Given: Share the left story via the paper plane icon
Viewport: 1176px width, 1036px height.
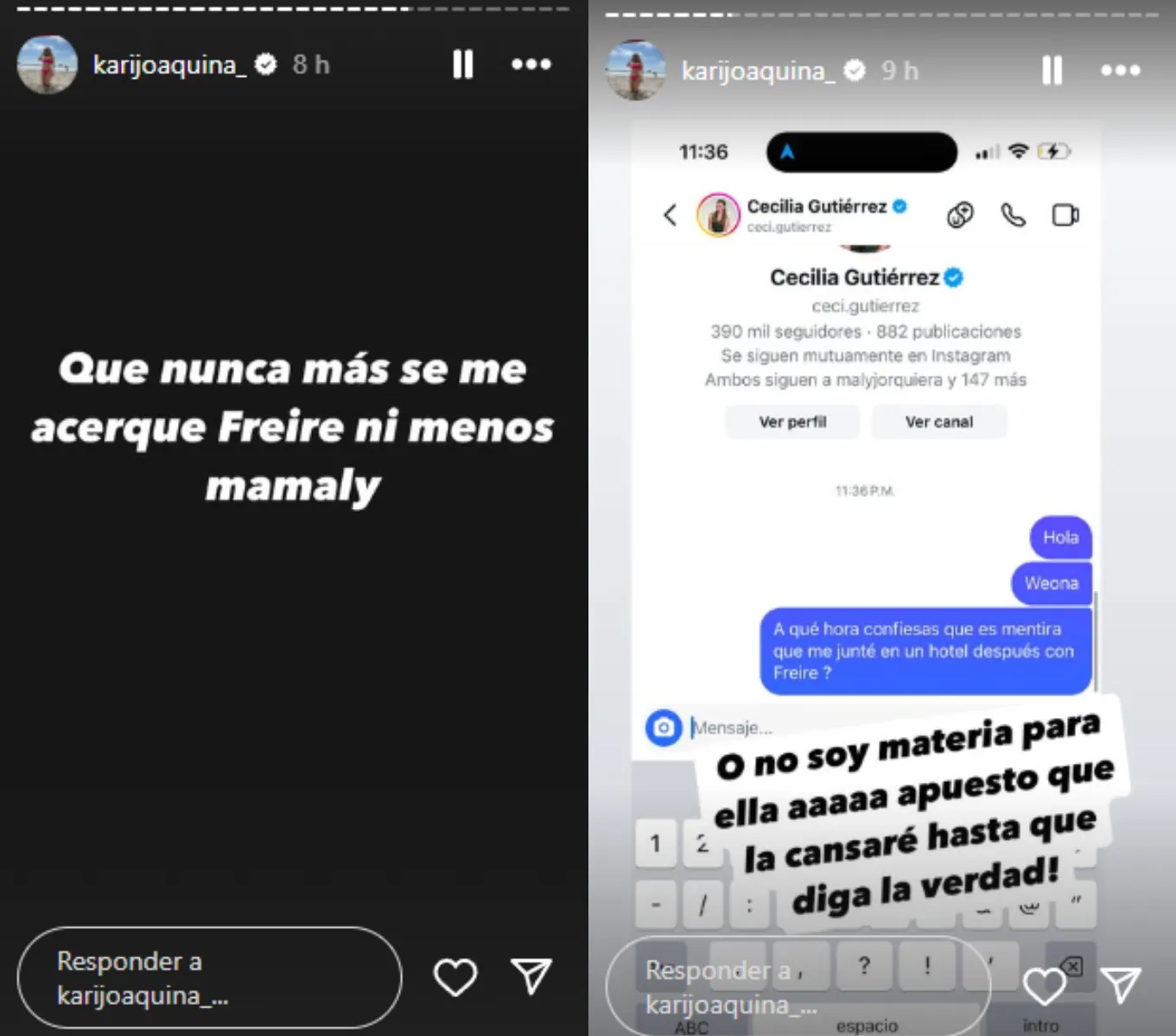Looking at the screenshot, I should [x=531, y=976].
